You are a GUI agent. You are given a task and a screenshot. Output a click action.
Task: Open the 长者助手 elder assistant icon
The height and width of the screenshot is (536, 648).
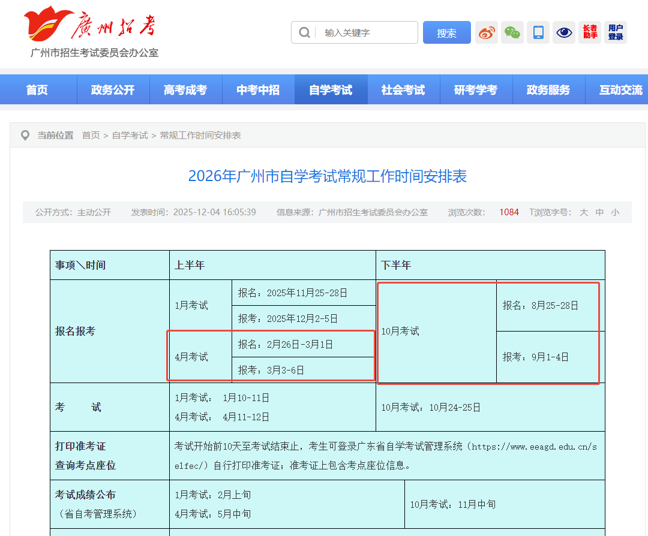tap(590, 33)
